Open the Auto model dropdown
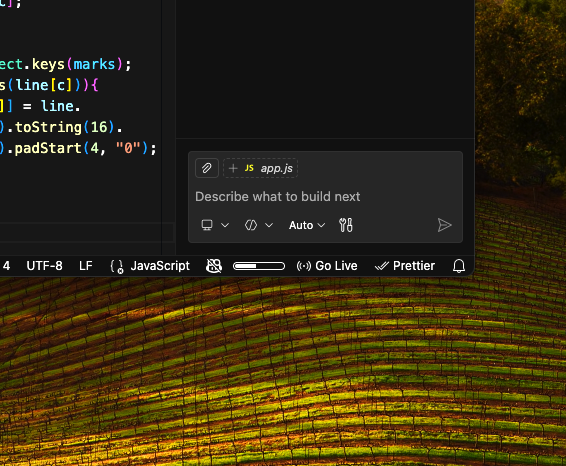The height and width of the screenshot is (466, 566). click(x=307, y=225)
